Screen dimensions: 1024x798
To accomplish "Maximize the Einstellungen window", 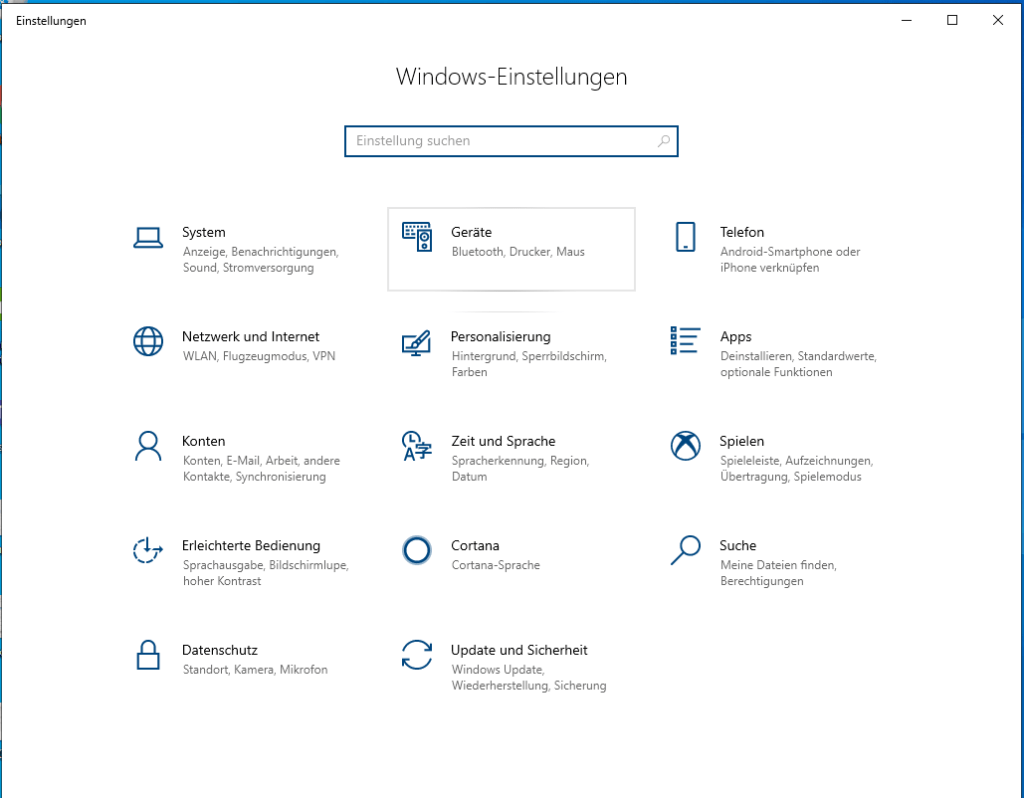I will (952, 21).
